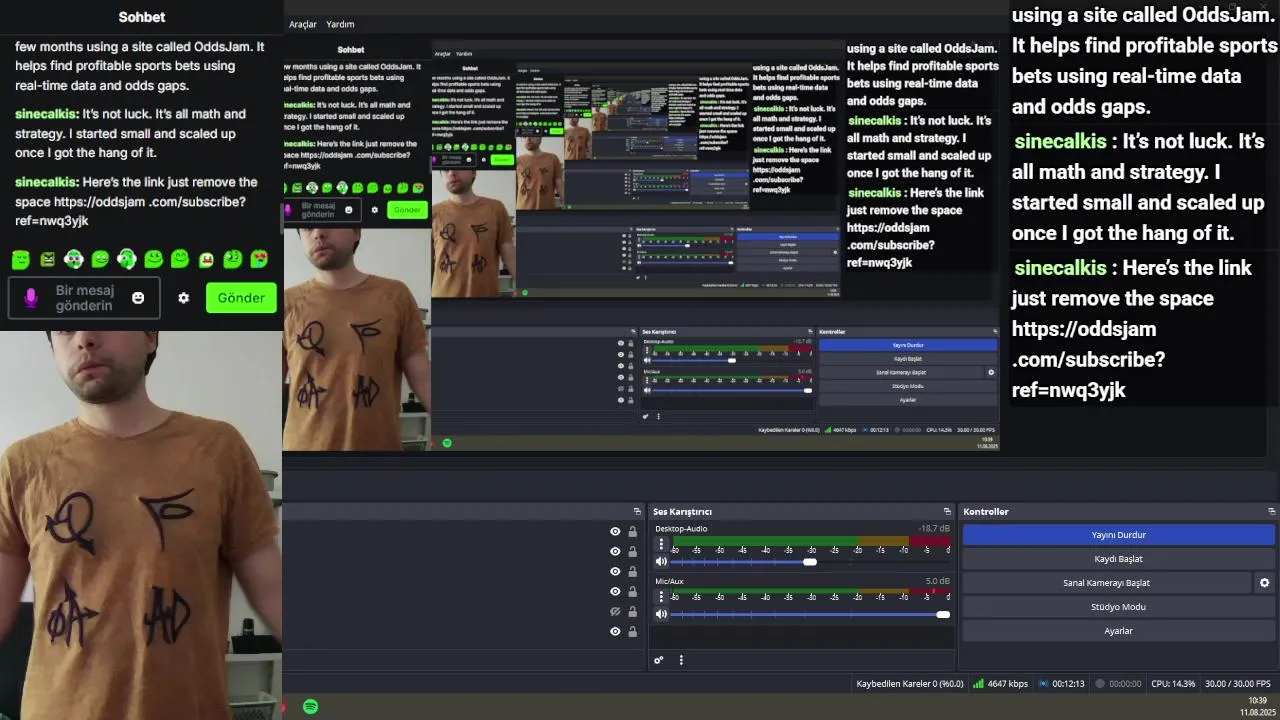The height and width of the screenshot is (720, 1280).
Task: Send message with Gönder button
Action: [241, 298]
